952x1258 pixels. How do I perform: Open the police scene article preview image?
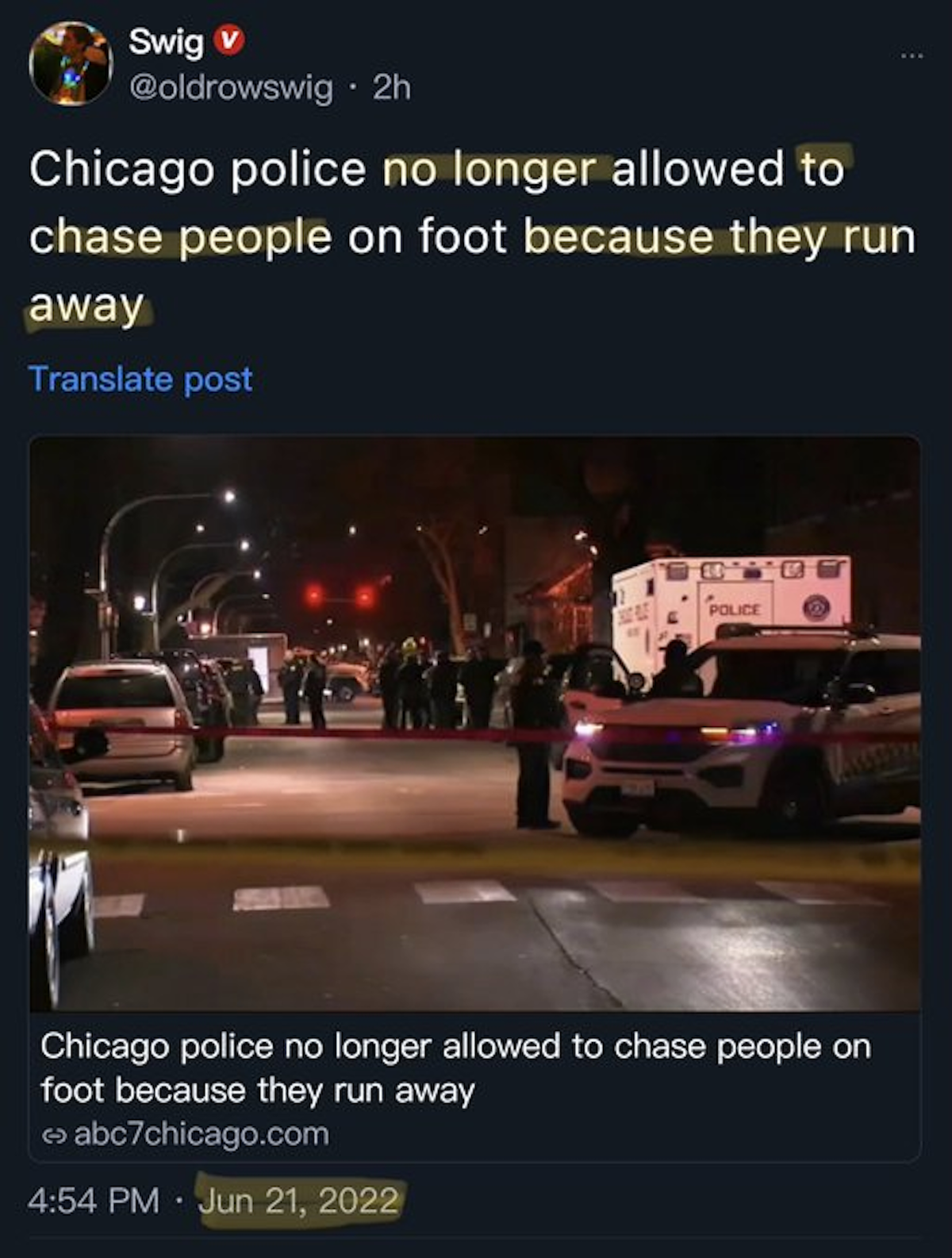point(475,723)
